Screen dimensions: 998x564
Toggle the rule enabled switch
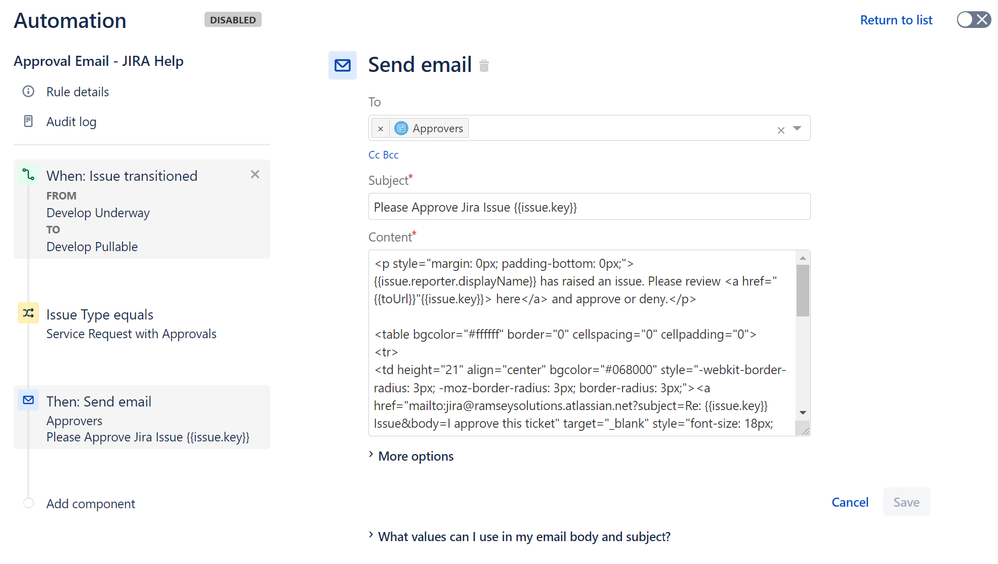pos(973,20)
